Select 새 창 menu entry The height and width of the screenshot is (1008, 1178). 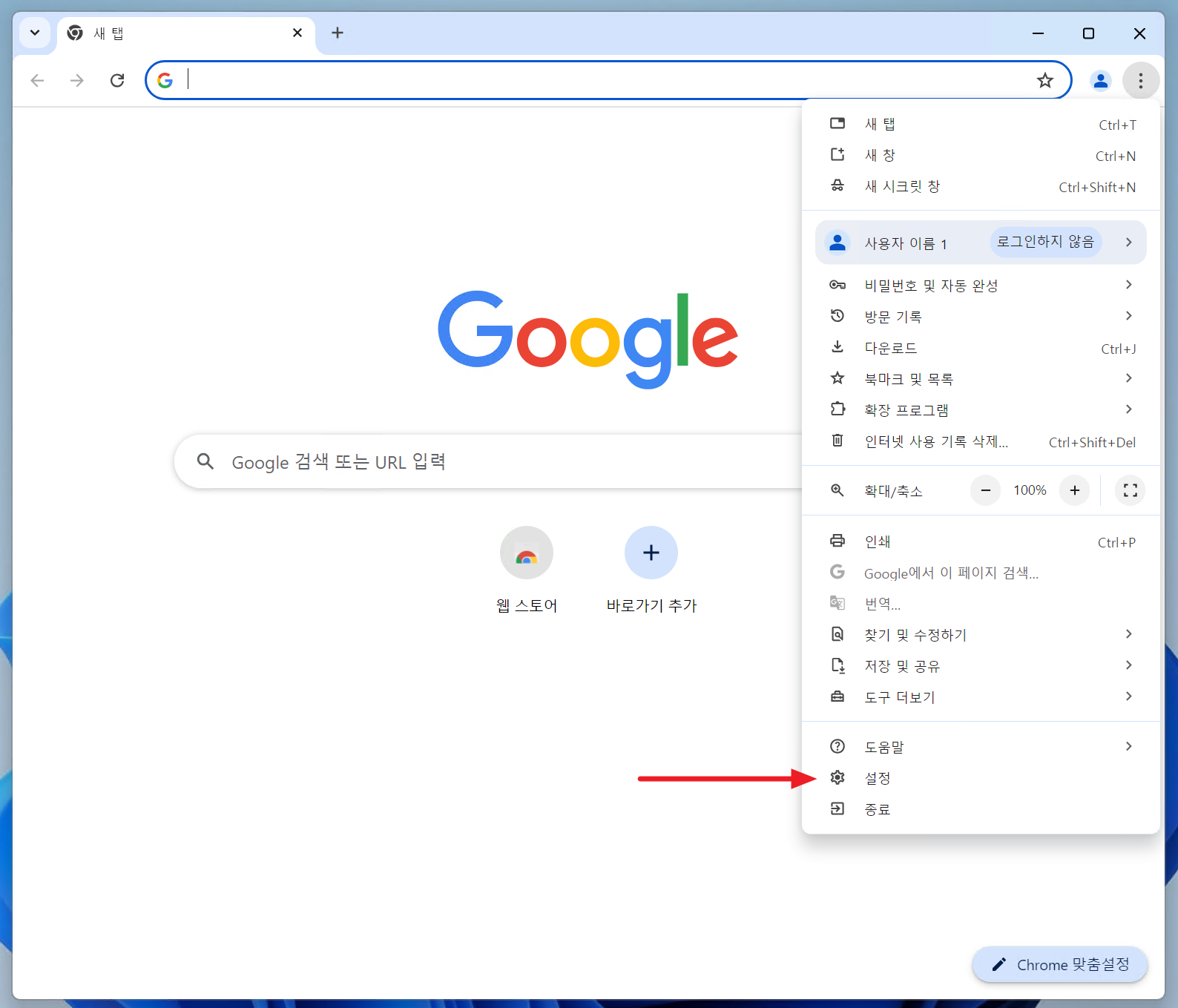[981, 155]
